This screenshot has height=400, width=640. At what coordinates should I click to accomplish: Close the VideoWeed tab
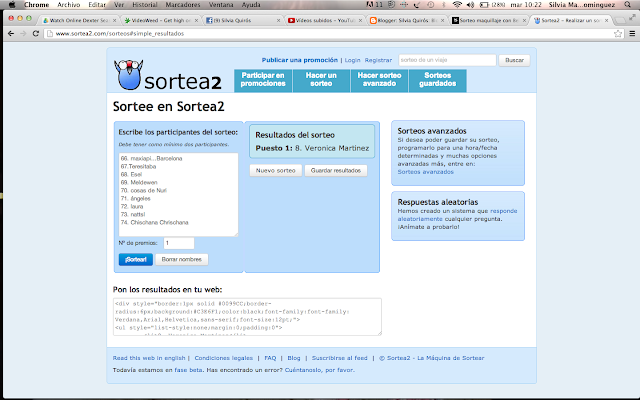196,20
